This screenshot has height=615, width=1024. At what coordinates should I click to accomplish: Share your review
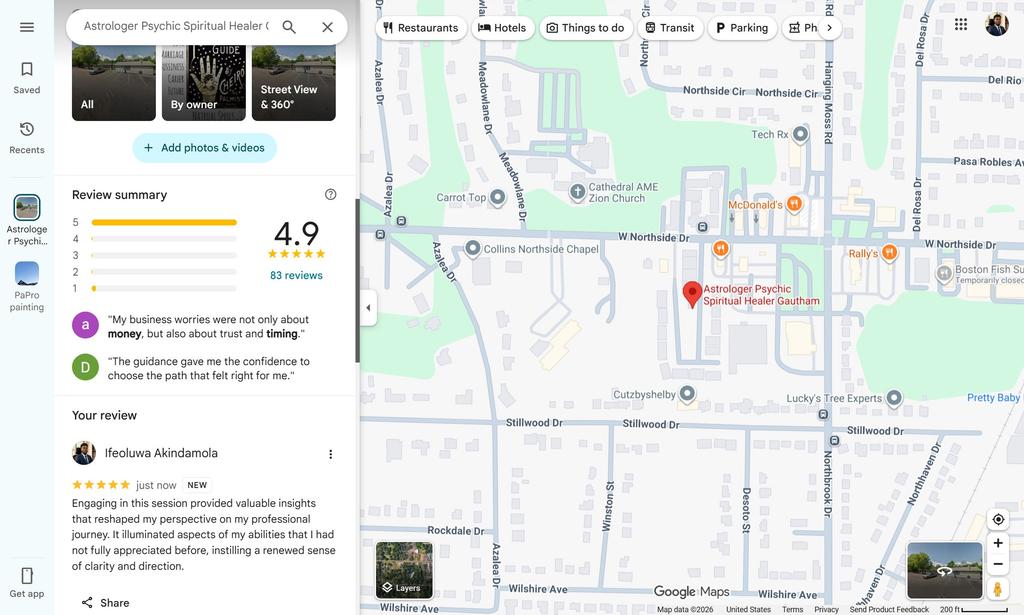[105, 603]
